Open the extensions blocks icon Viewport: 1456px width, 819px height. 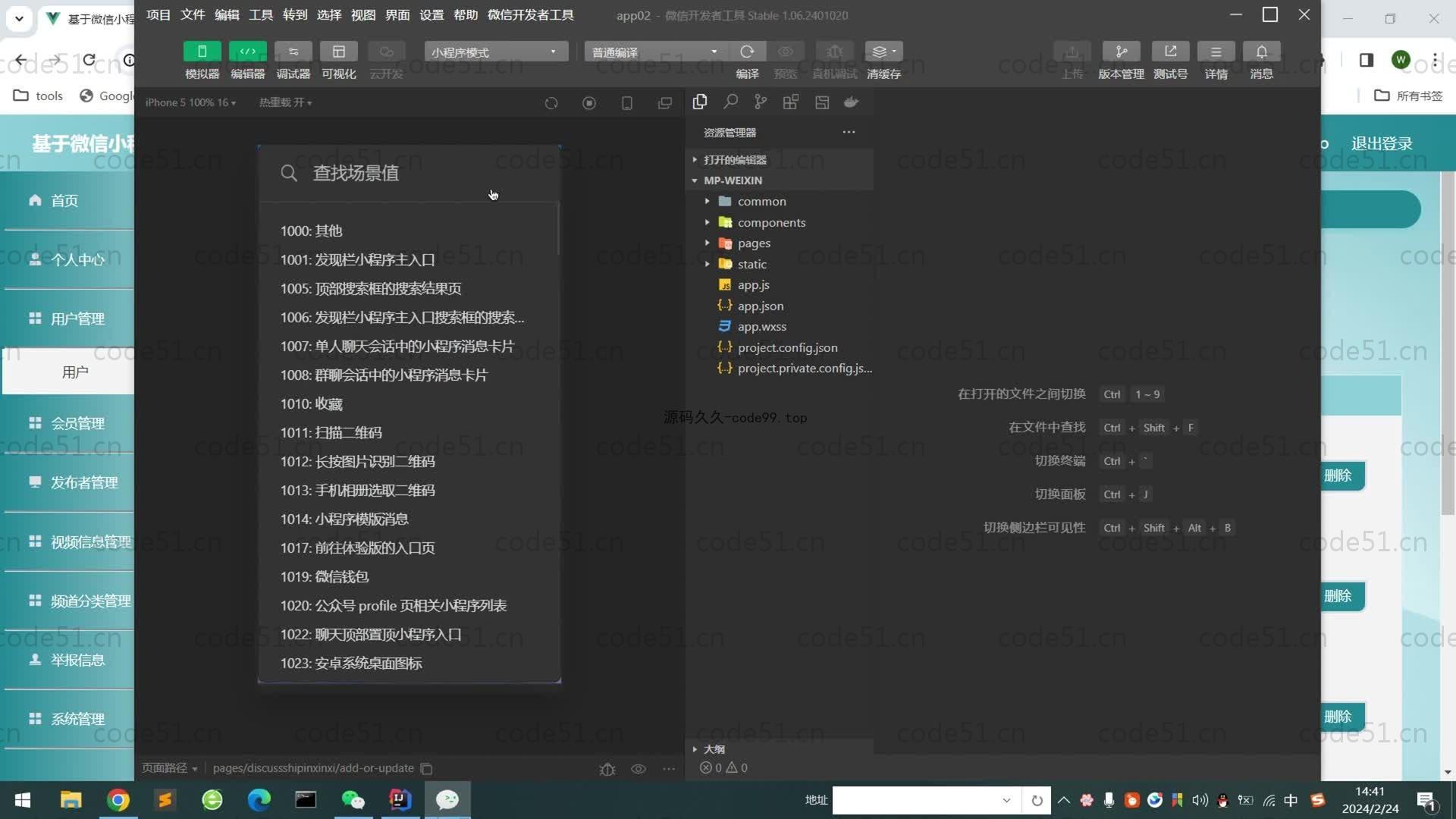791,102
